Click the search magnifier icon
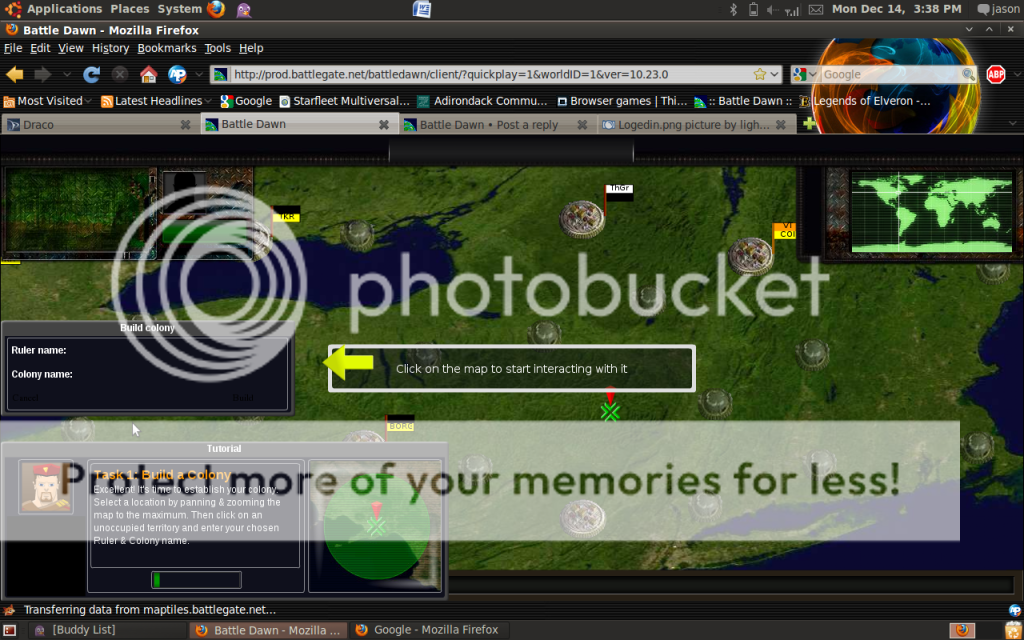1024x640 pixels. point(968,74)
